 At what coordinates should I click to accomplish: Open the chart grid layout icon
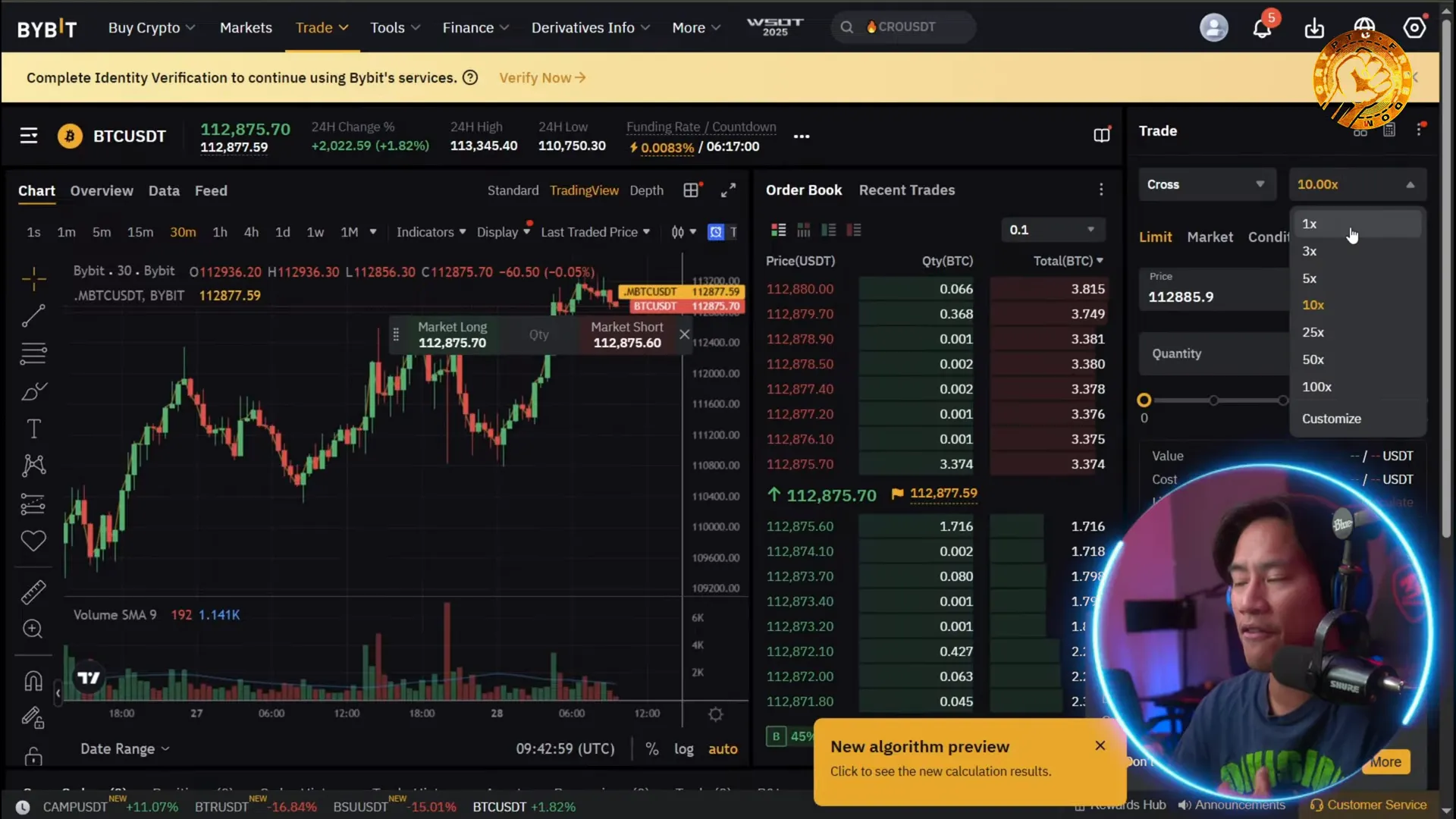click(691, 190)
